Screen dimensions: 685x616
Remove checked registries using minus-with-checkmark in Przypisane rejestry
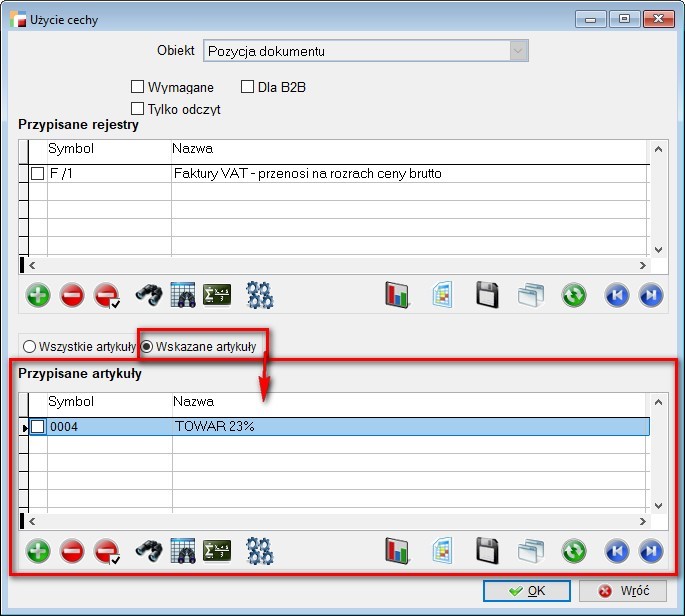[107, 295]
